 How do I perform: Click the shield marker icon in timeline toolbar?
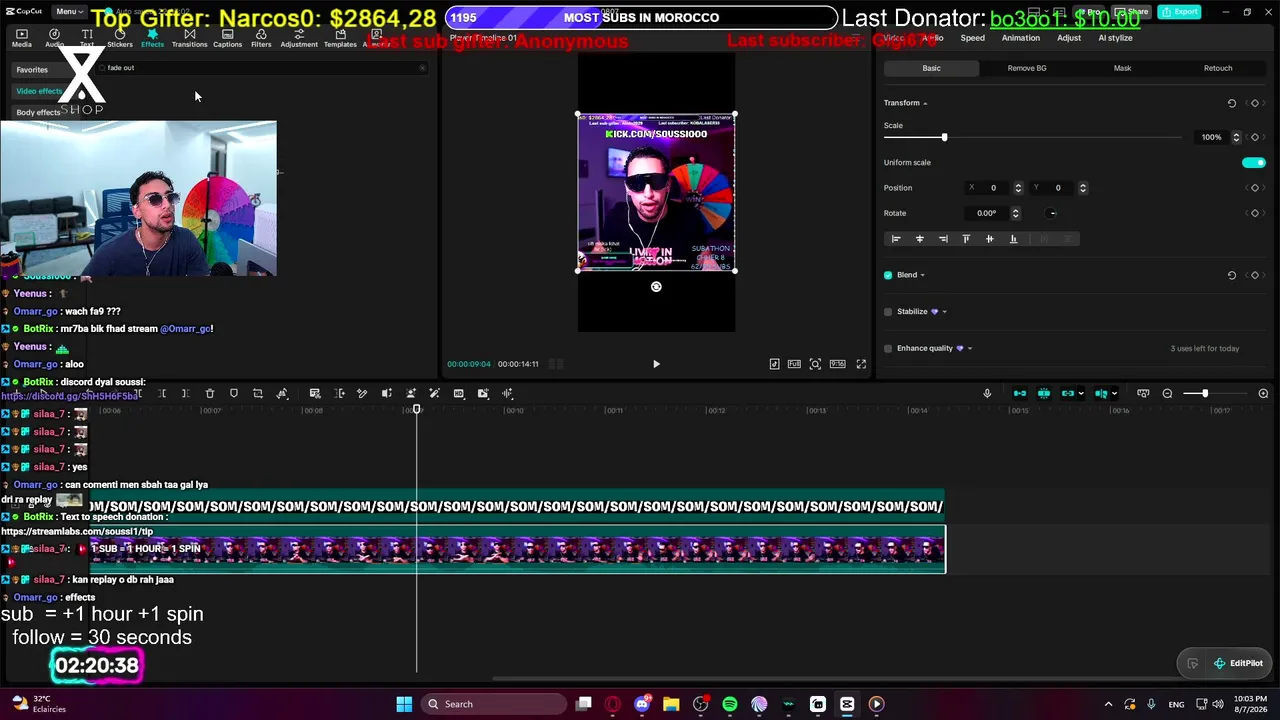[234, 394]
